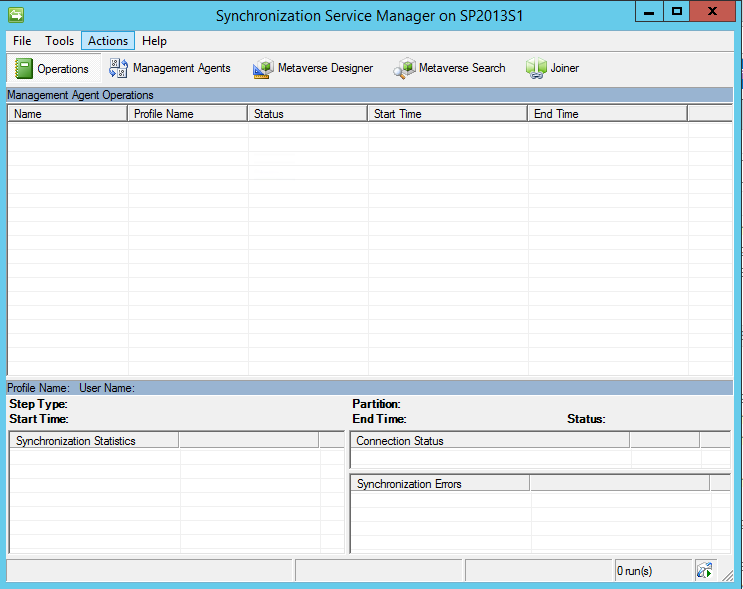The width and height of the screenshot is (743, 589).
Task: Click the status bar run icon
Action: point(705,571)
